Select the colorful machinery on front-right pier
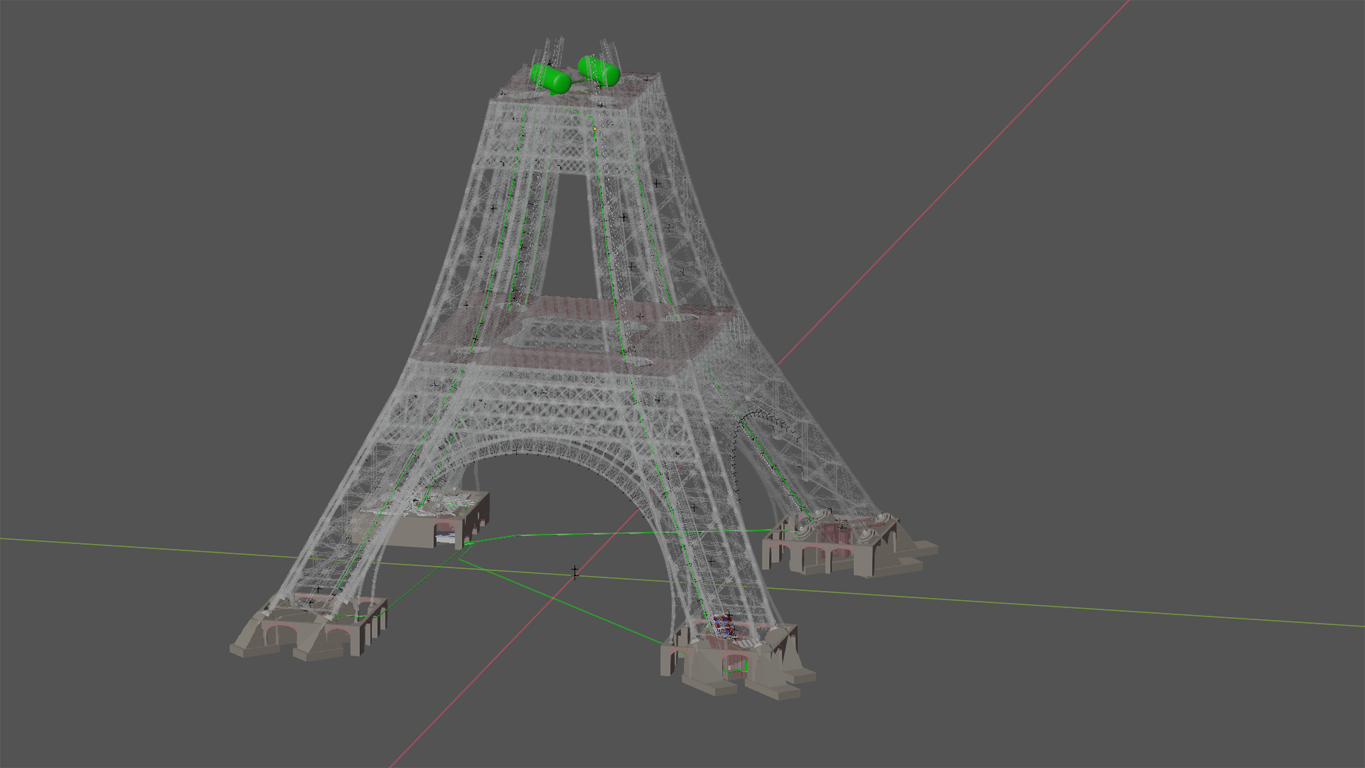This screenshot has width=1365, height=768. coord(724,628)
